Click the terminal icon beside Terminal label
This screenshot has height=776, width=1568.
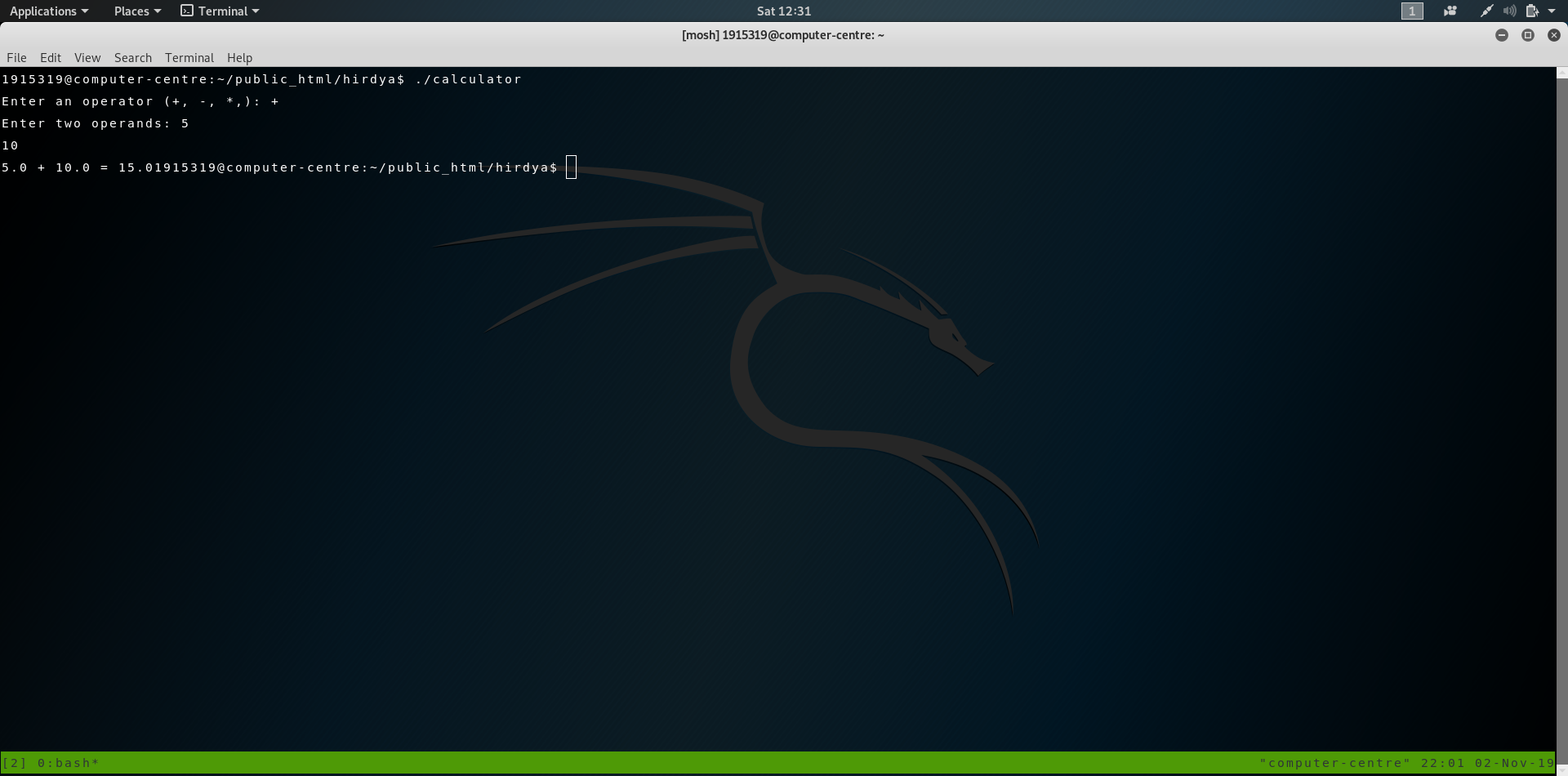pyautogui.click(x=187, y=11)
